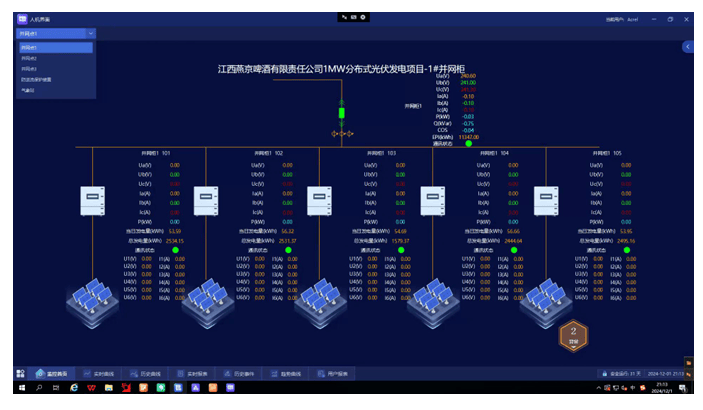The image size is (703, 410).
Task: Click the 11347.00 energy reading value
Action: point(469,137)
